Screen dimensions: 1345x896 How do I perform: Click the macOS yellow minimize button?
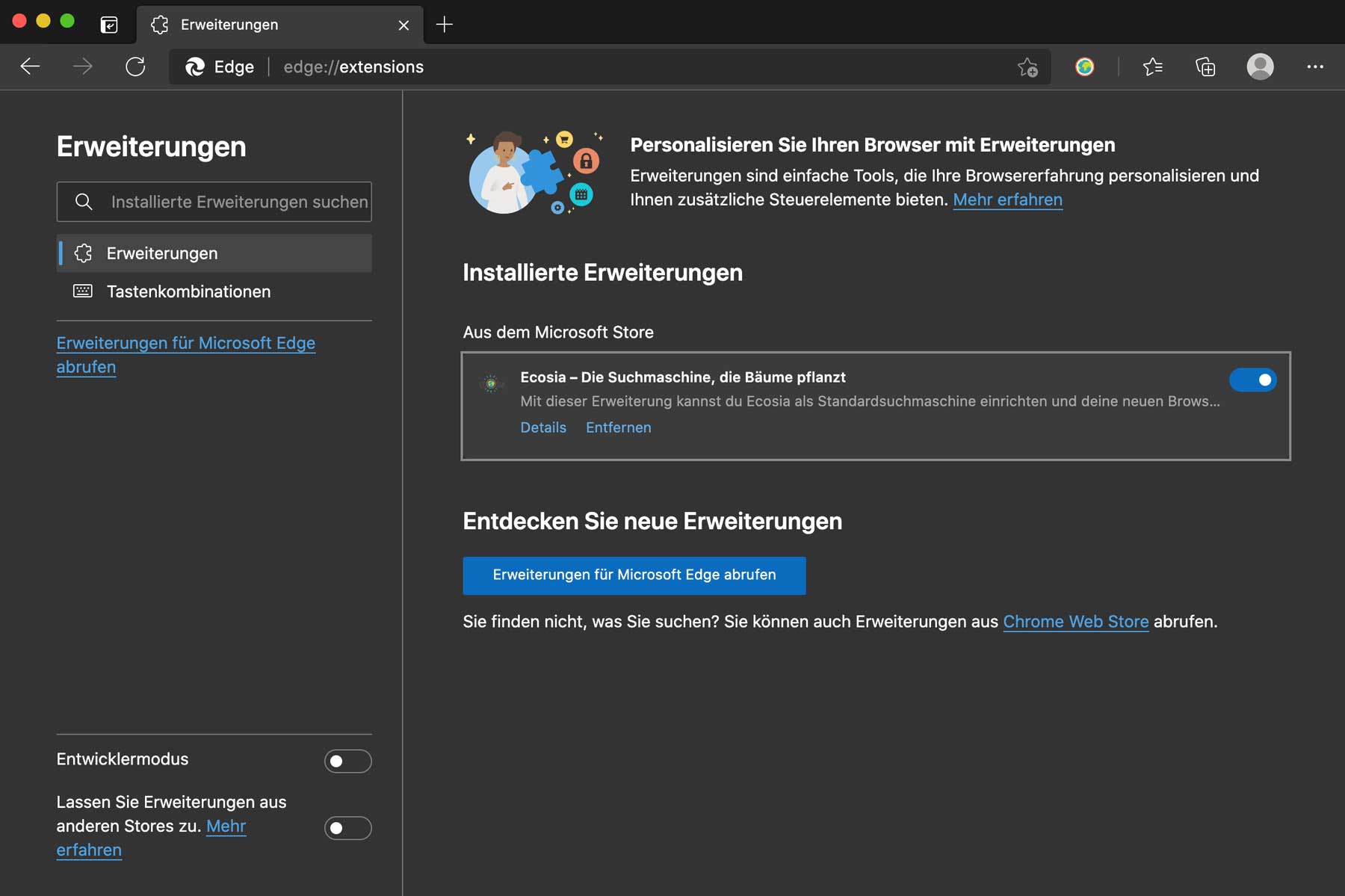coord(43,21)
